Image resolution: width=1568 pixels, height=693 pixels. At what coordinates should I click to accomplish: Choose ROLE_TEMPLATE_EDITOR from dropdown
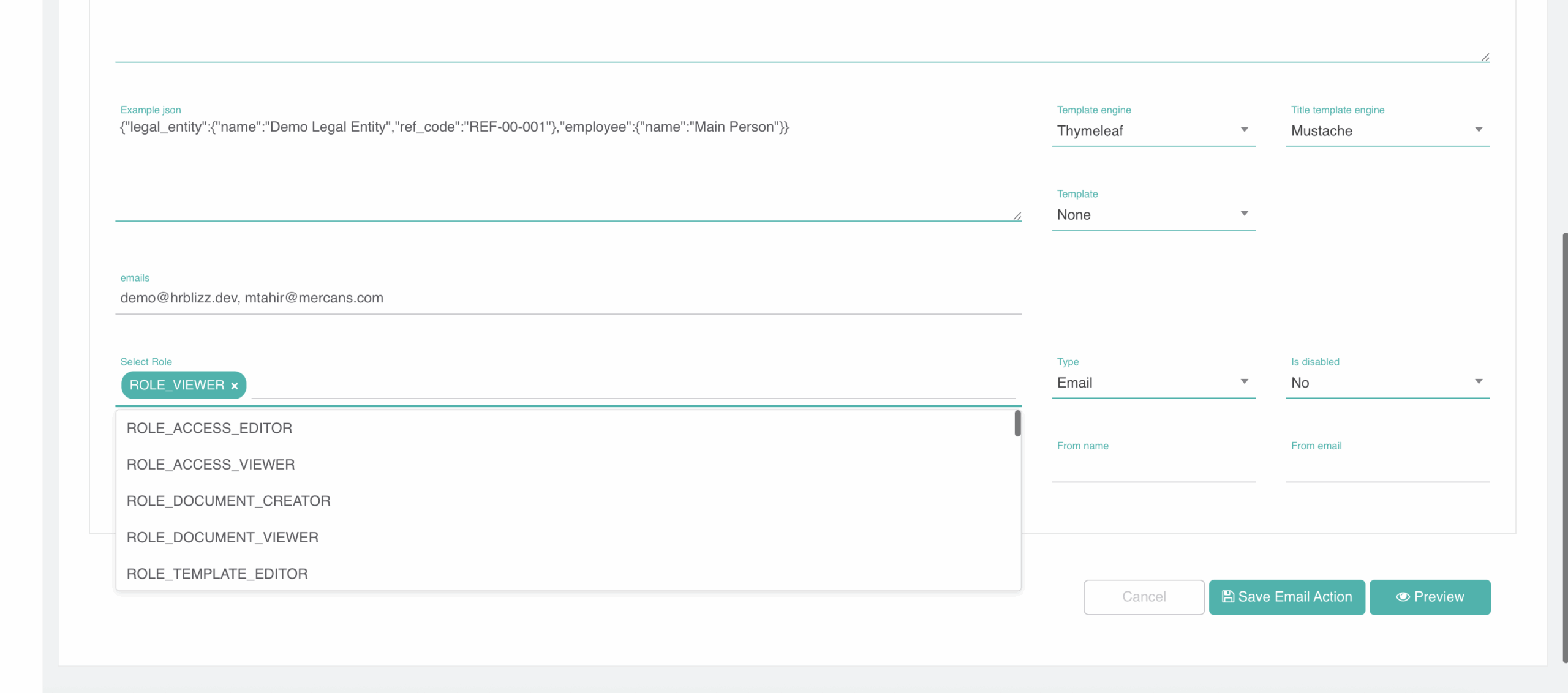coord(217,574)
